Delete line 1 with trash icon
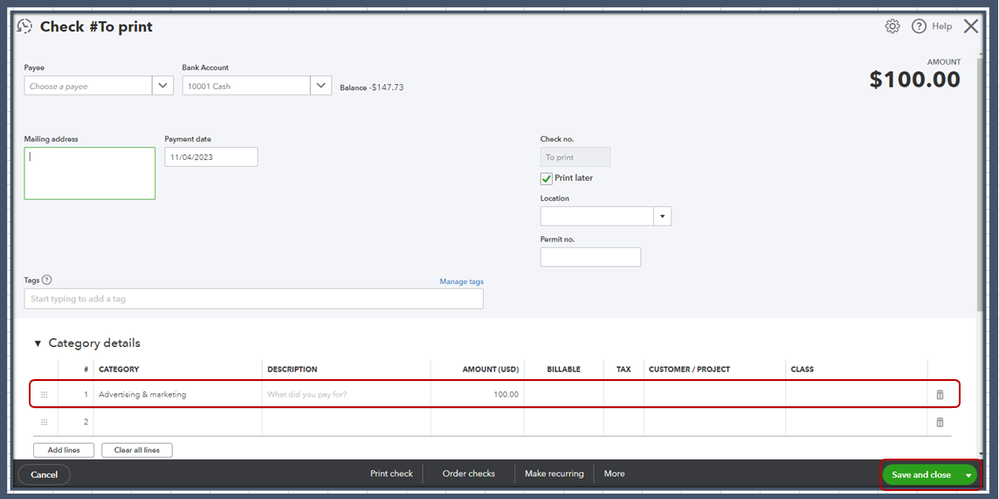This screenshot has width=999, height=499. coord(940,394)
